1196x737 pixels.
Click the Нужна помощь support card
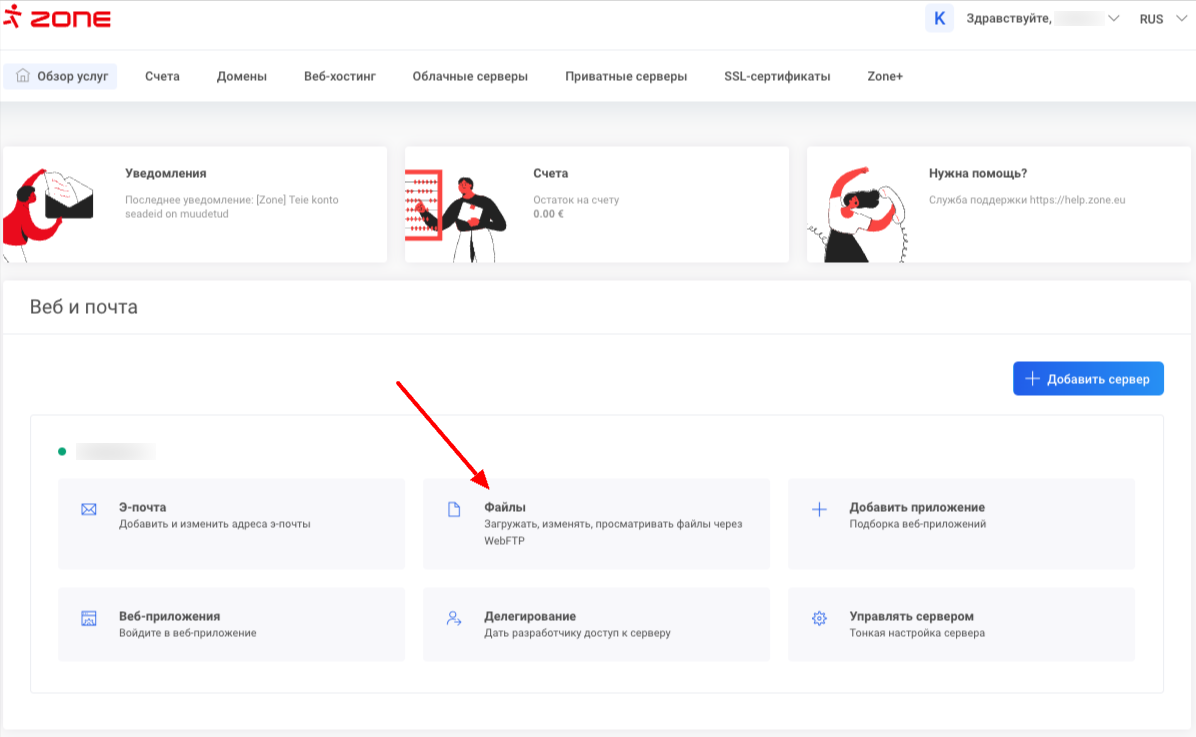click(999, 204)
